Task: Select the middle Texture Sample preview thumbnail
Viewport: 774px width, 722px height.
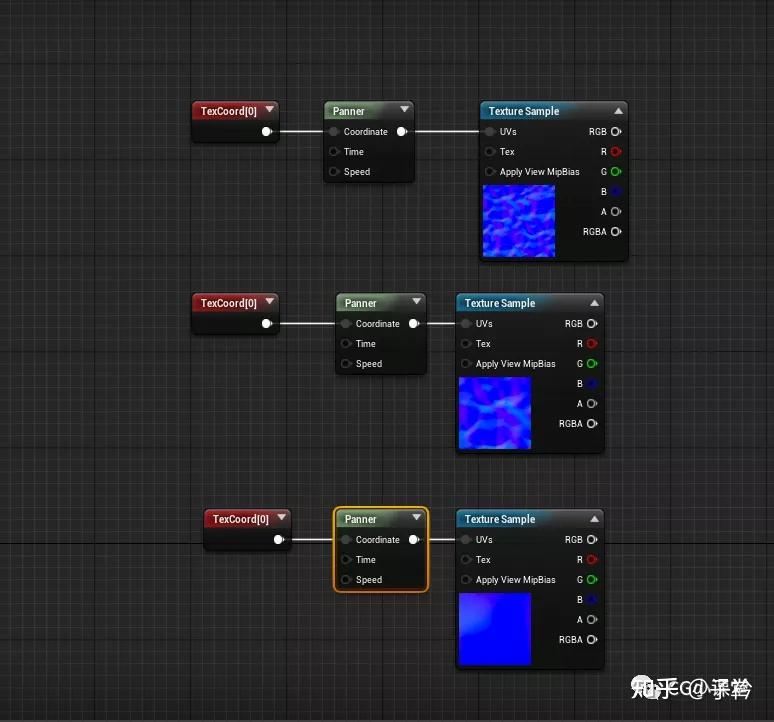Action: click(x=495, y=413)
